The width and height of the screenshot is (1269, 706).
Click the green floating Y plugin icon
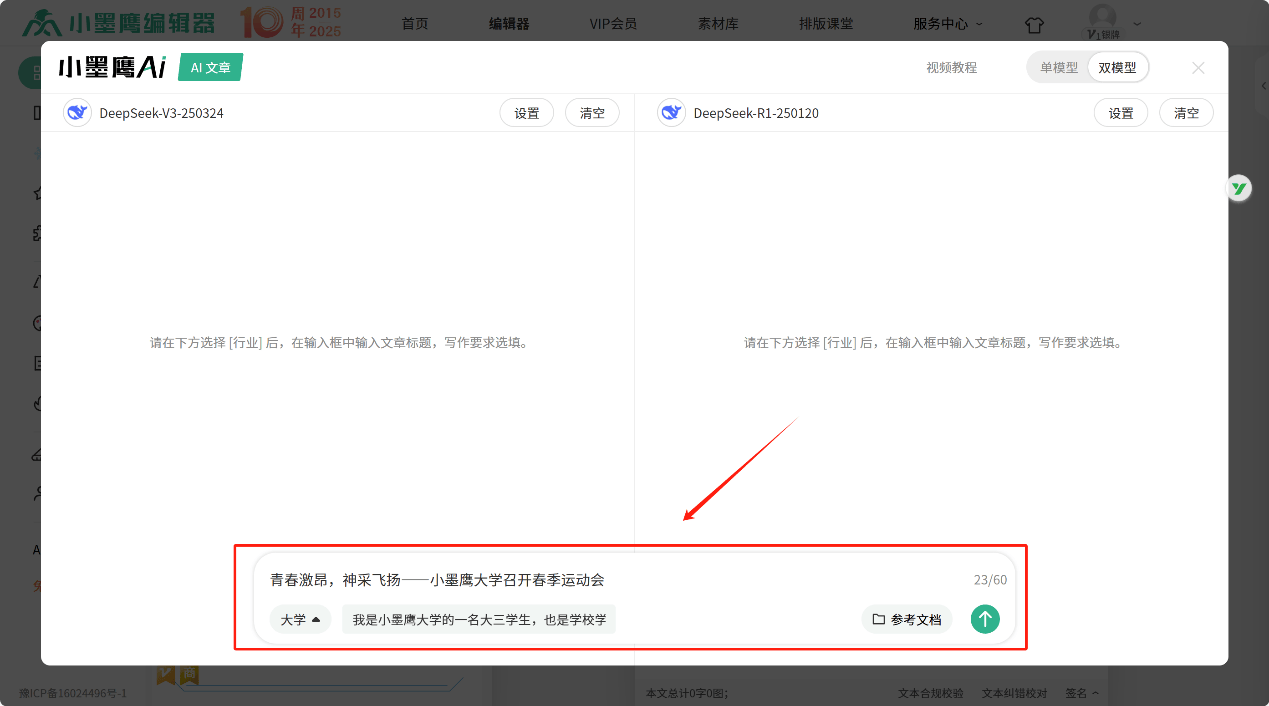point(1239,188)
